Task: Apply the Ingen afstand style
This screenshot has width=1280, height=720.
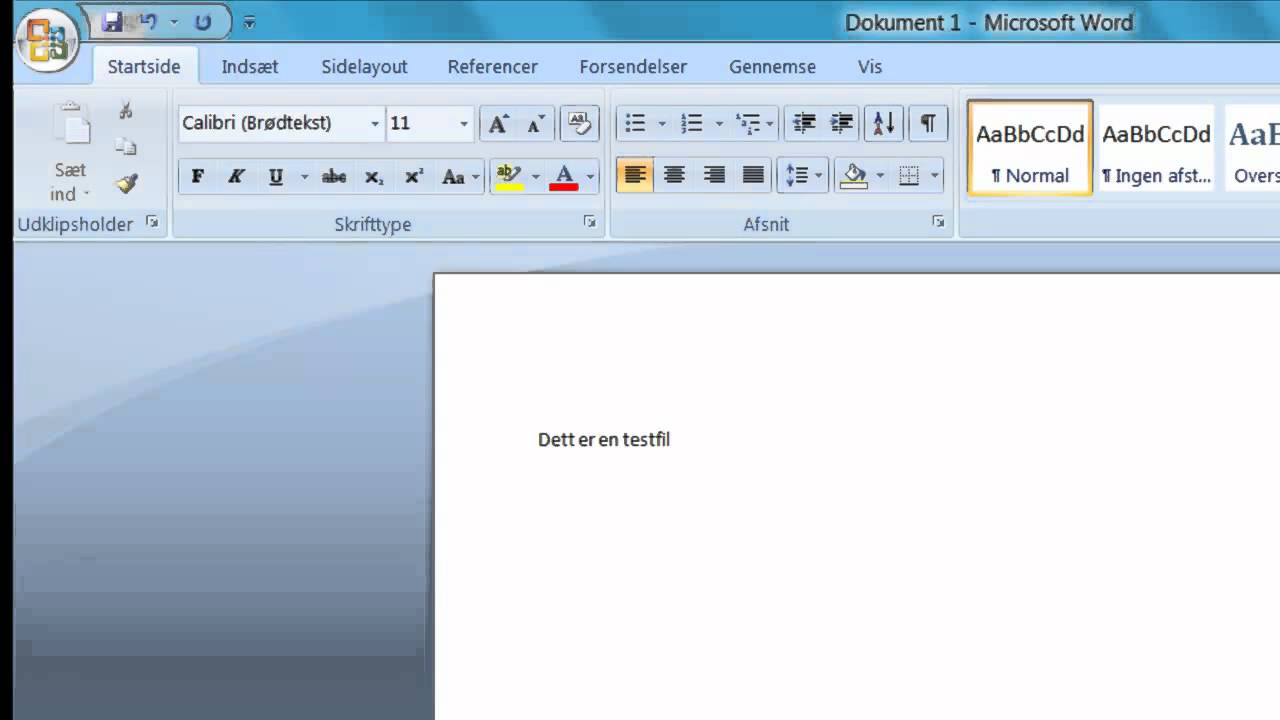Action: pyautogui.click(x=1157, y=148)
